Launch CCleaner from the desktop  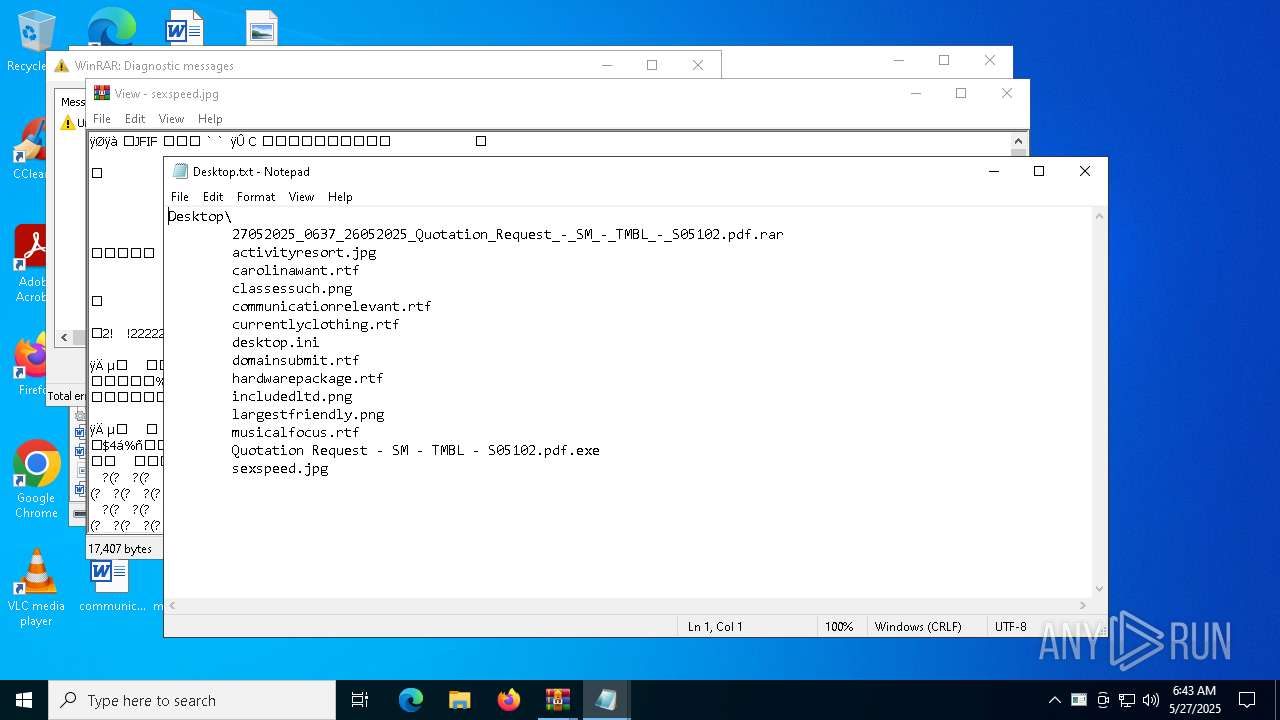click(30, 148)
